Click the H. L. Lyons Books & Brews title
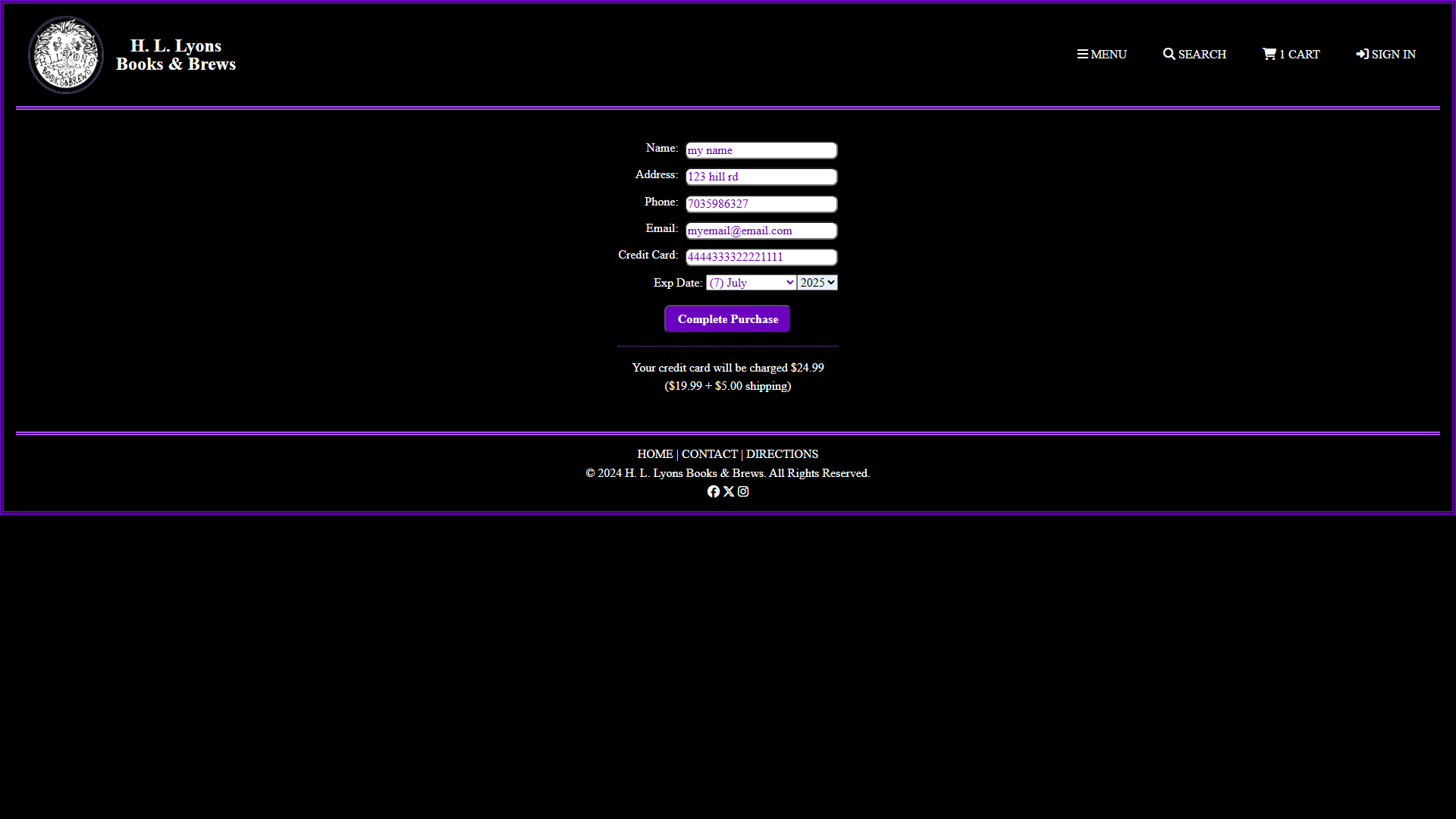1456x819 pixels. pos(176,55)
